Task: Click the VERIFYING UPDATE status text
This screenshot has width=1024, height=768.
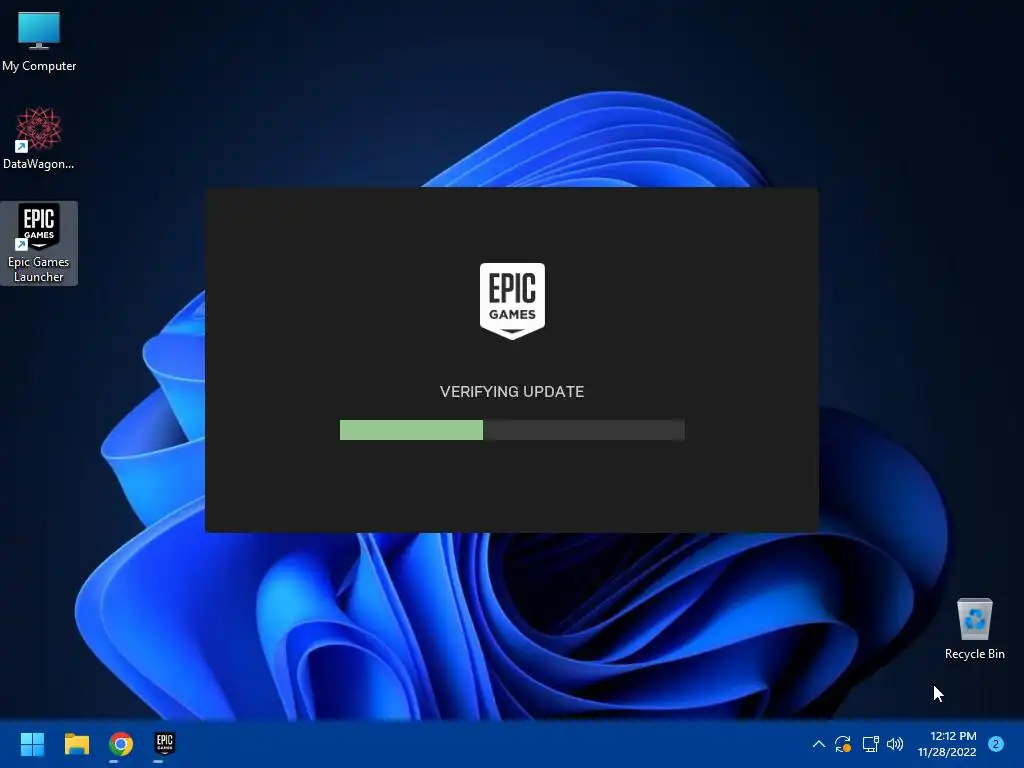Action: [512, 391]
